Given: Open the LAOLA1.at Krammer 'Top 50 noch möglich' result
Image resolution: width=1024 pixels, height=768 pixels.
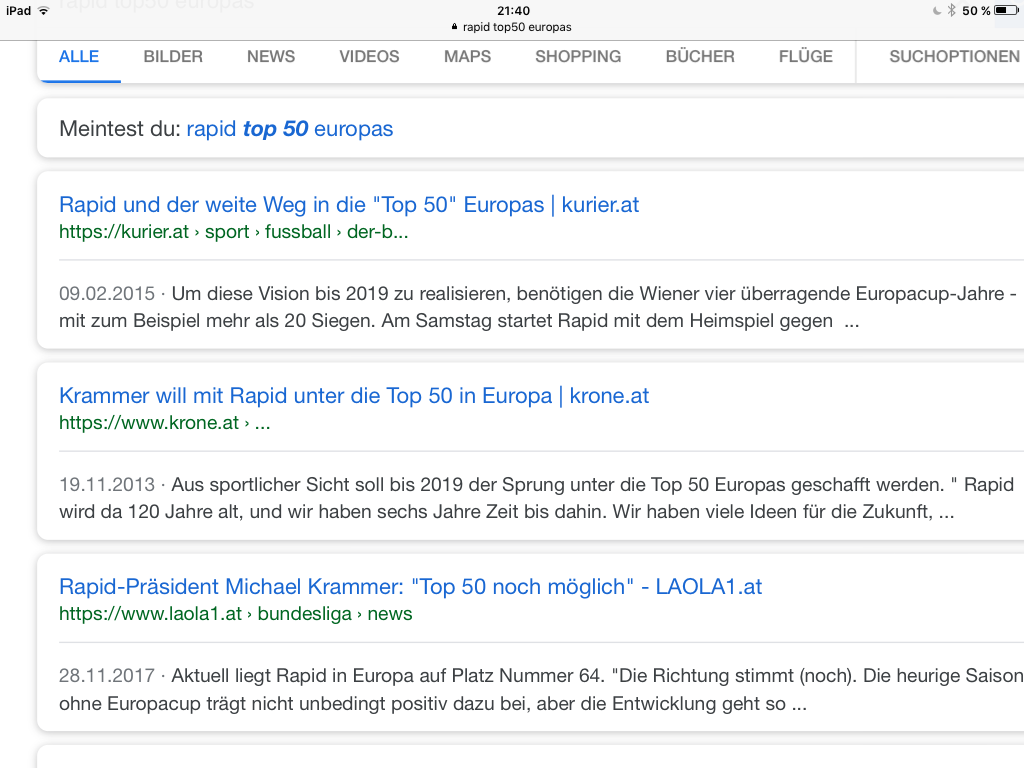Looking at the screenshot, I should (x=410, y=586).
